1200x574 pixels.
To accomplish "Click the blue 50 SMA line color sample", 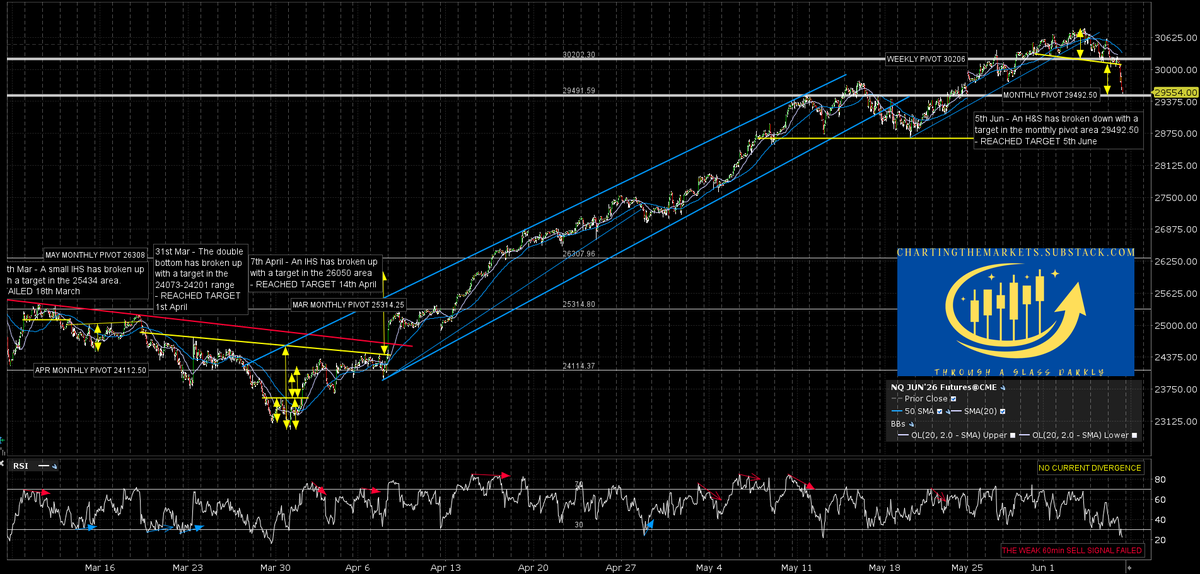I will coord(896,411).
